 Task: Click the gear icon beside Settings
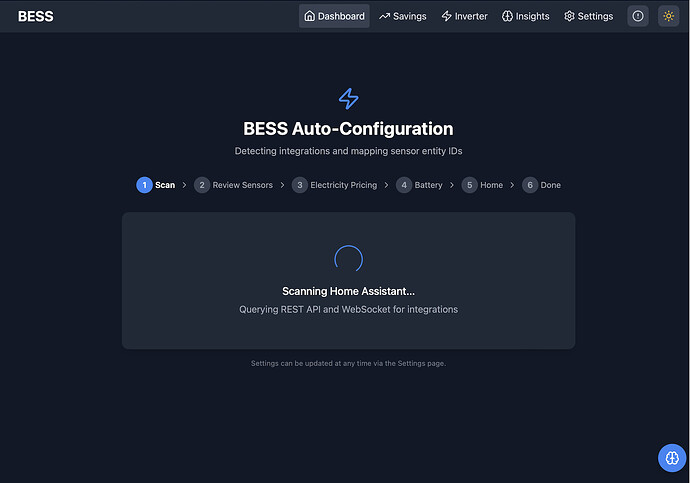569,16
